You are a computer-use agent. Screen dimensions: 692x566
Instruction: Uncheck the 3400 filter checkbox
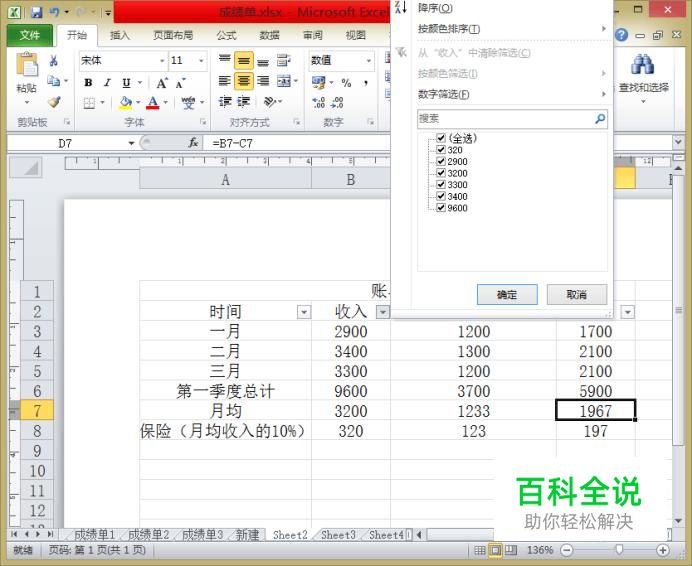click(440, 196)
